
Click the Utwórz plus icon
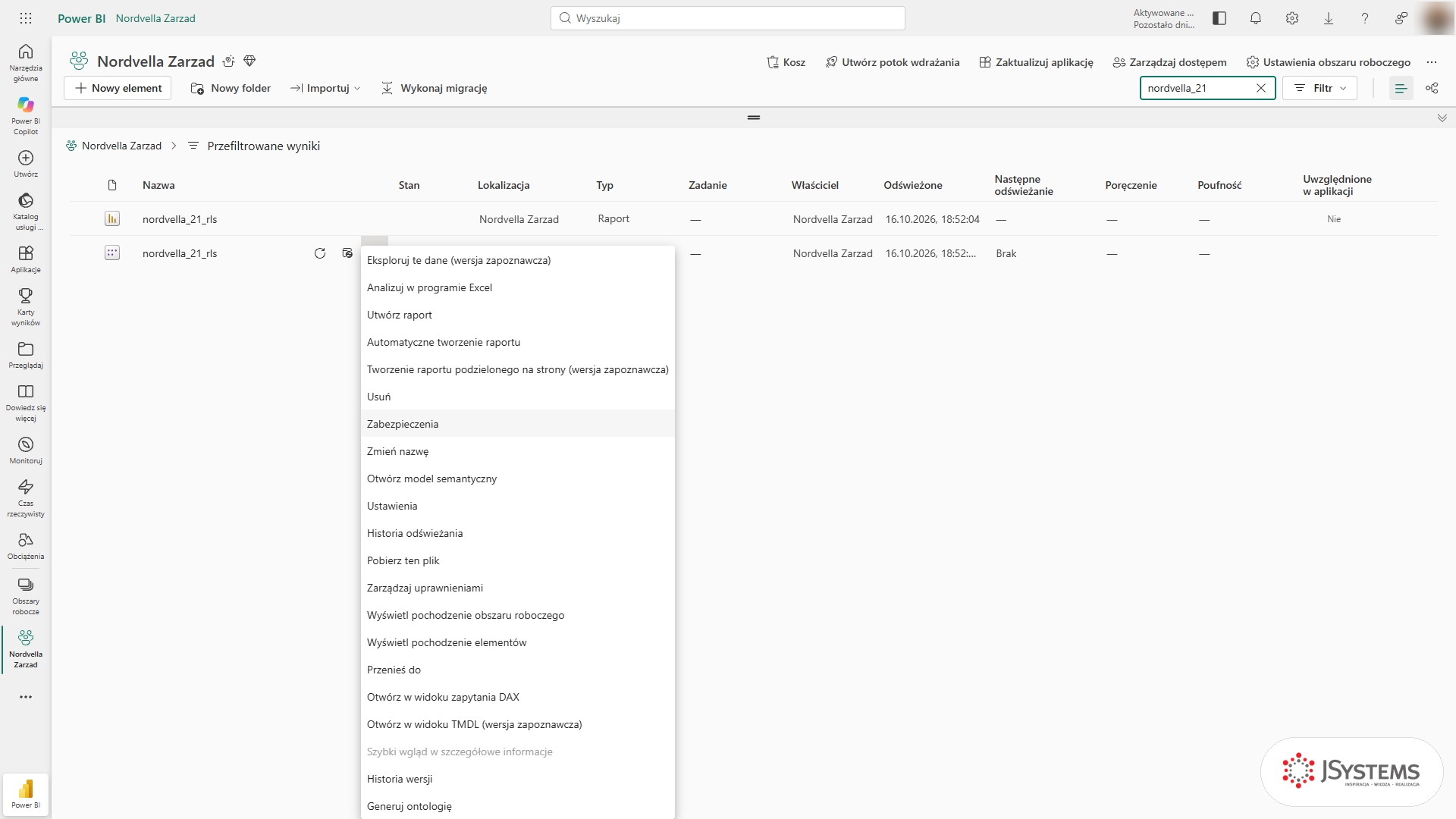pos(26,158)
